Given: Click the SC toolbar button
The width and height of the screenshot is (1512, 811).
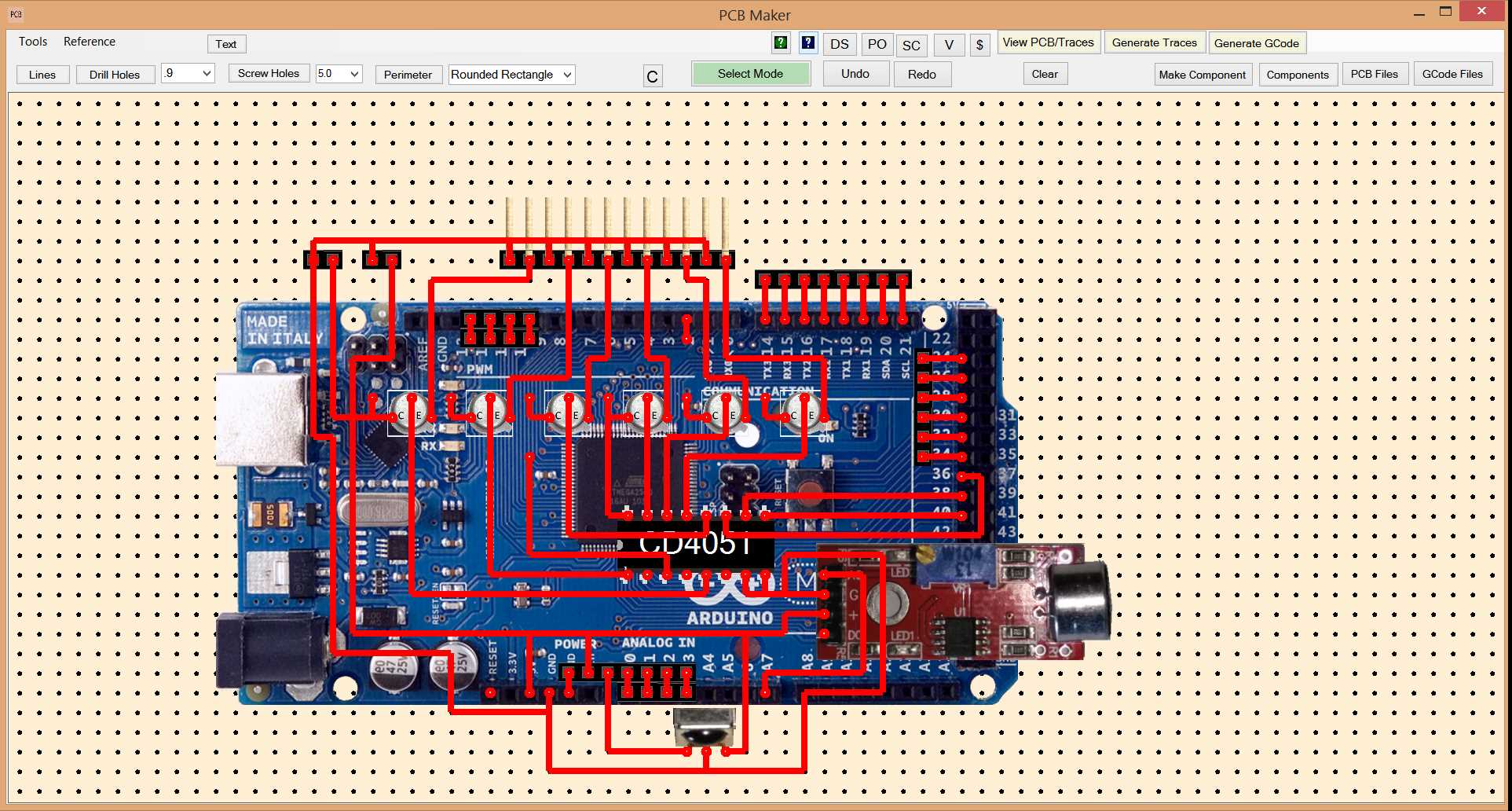Looking at the screenshot, I should pyautogui.click(x=911, y=45).
